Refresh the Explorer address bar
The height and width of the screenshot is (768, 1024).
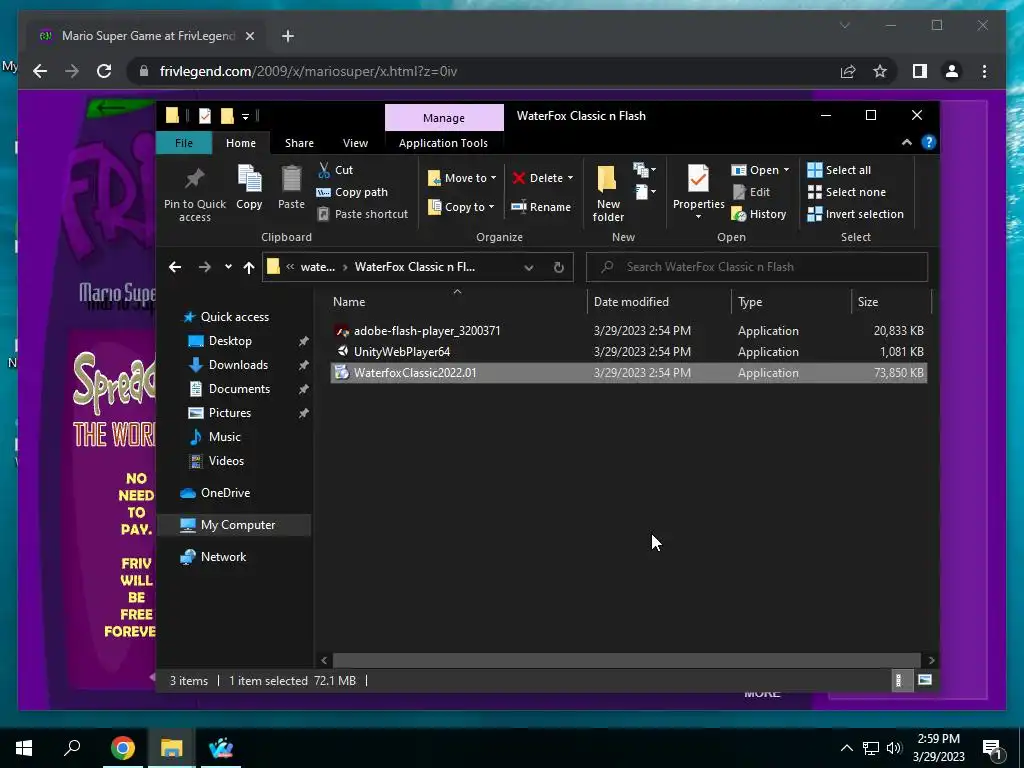click(x=558, y=267)
